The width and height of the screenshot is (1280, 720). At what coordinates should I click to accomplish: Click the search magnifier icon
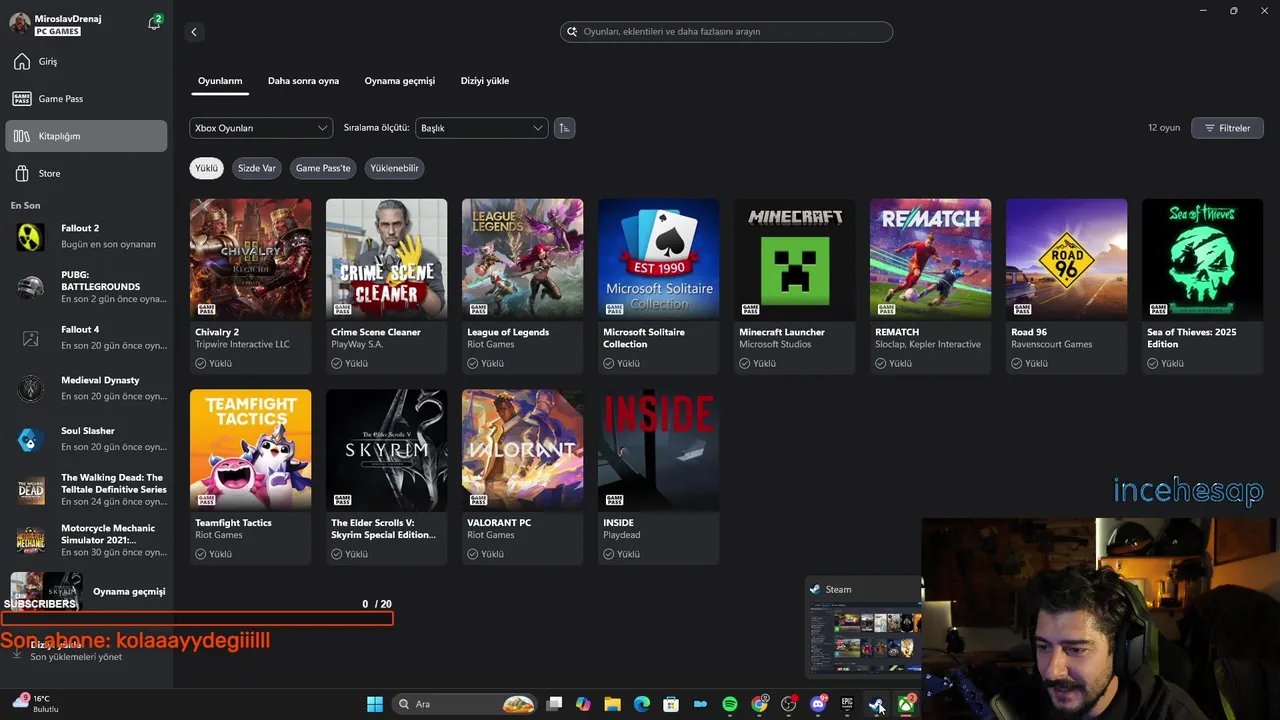tap(572, 32)
